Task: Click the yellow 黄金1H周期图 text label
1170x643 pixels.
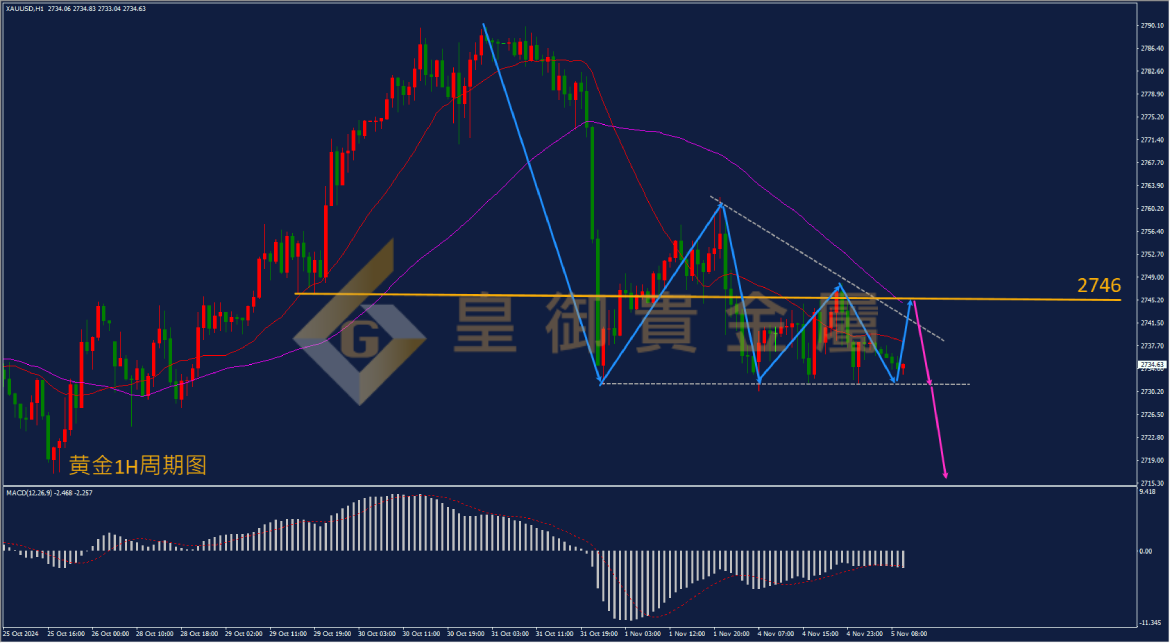Action: click(x=137, y=465)
